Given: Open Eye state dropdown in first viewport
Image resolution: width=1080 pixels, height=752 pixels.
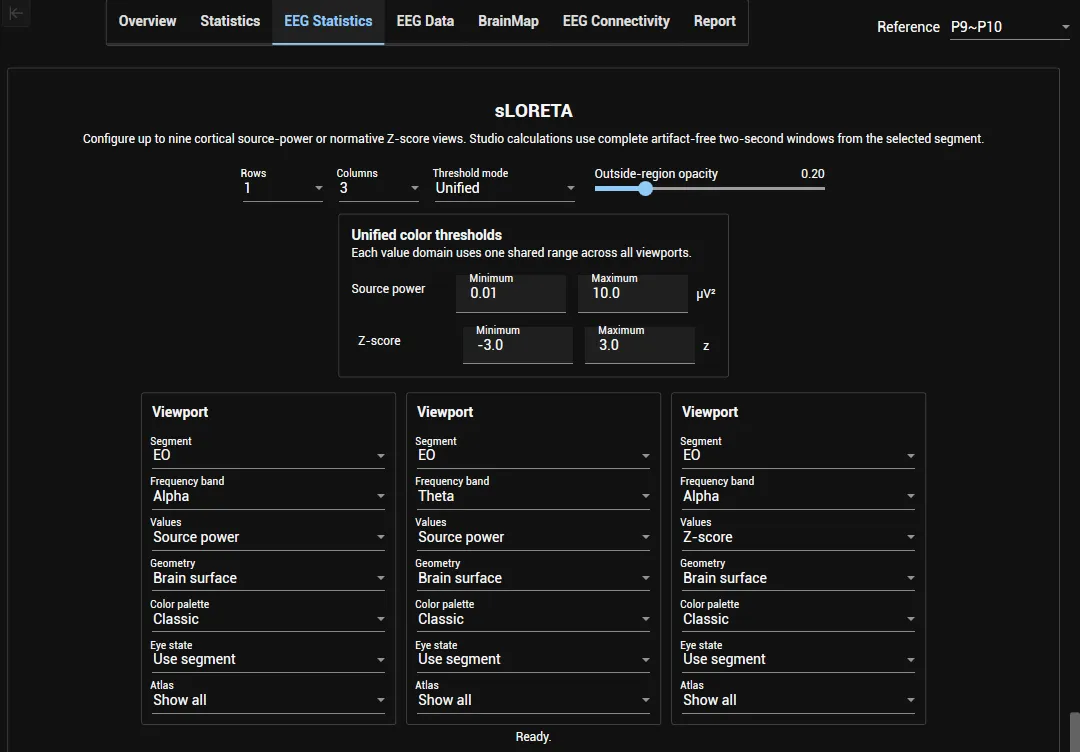Looking at the screenshot, I should (268, 659).
